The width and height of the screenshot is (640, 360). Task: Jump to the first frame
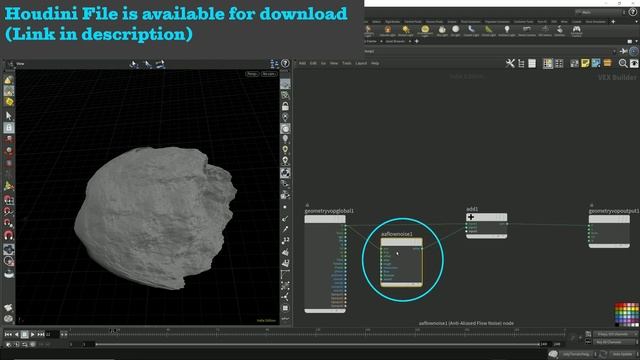(8, 334)
